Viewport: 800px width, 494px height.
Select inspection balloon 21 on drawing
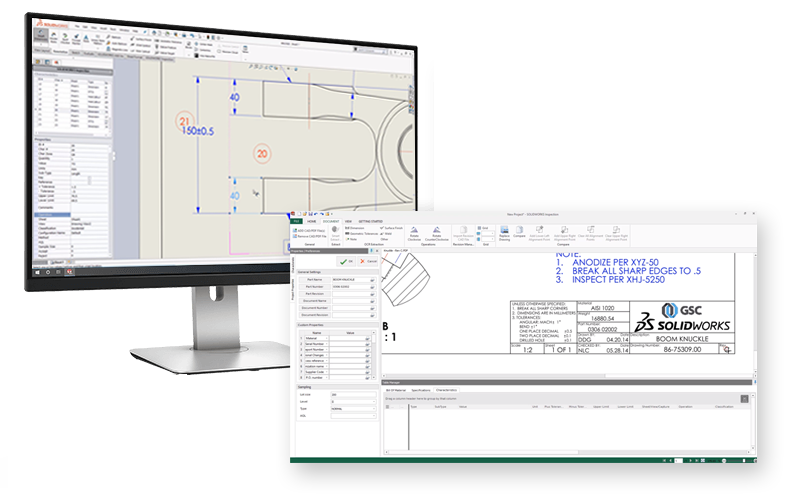(x=184, y=122)
